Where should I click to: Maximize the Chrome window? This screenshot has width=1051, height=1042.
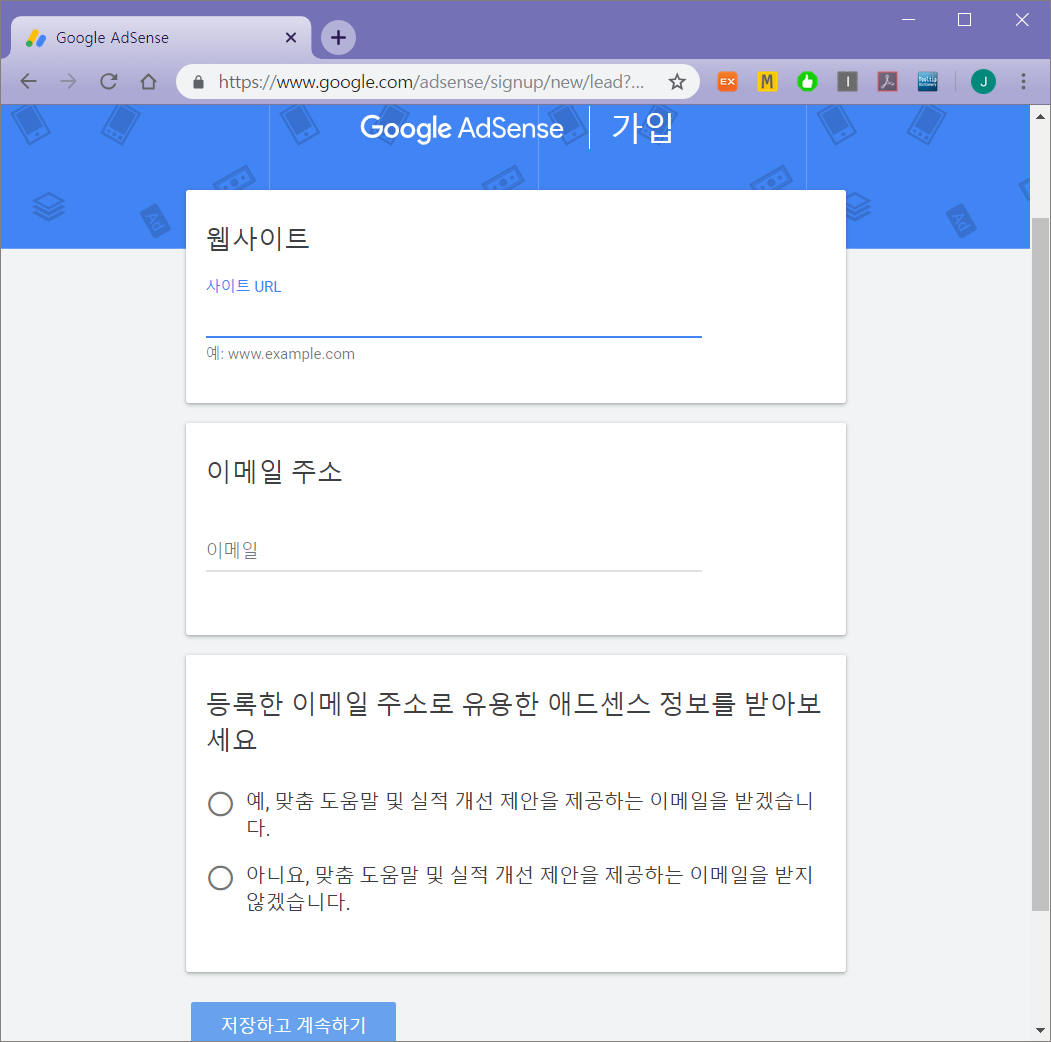click(x=965, y=20)
